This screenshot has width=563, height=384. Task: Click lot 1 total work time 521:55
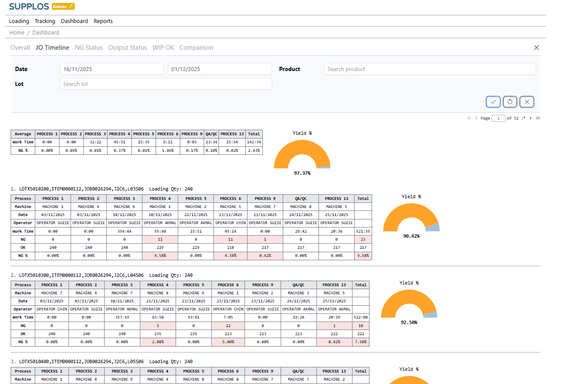tap(363, 231)
